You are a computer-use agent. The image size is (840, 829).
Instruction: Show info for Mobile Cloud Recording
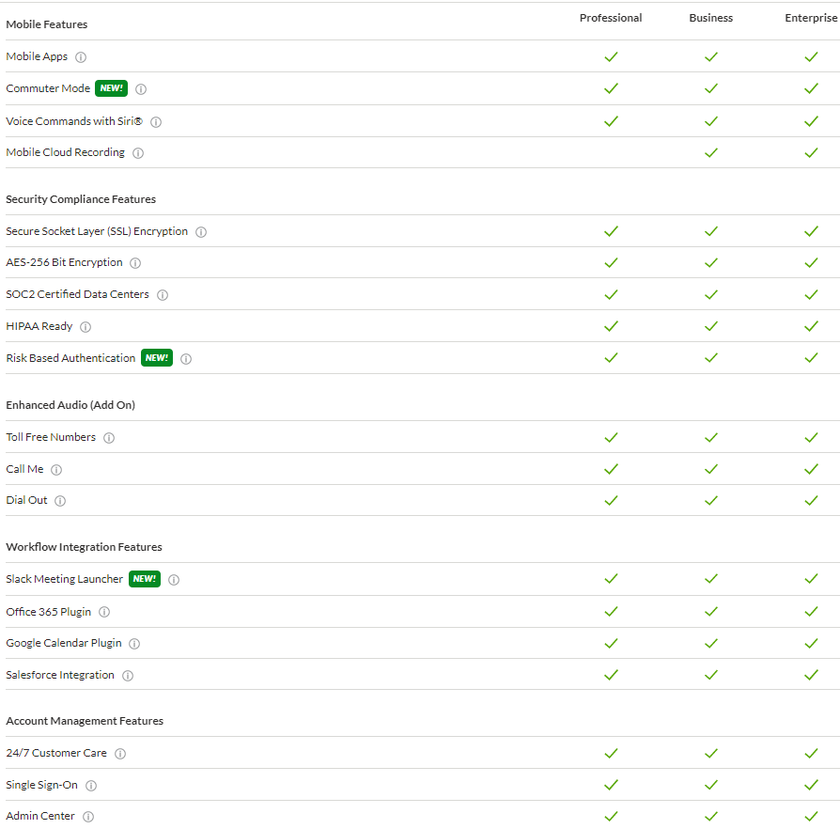pos(138,153)
